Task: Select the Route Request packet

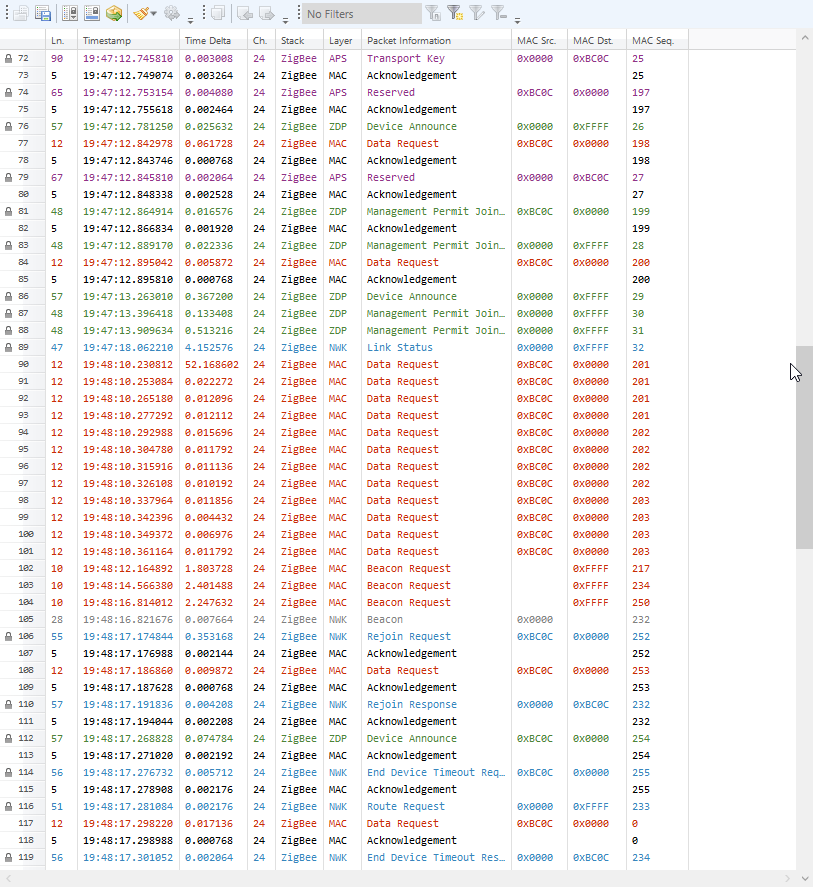Action: coord(406,806)
